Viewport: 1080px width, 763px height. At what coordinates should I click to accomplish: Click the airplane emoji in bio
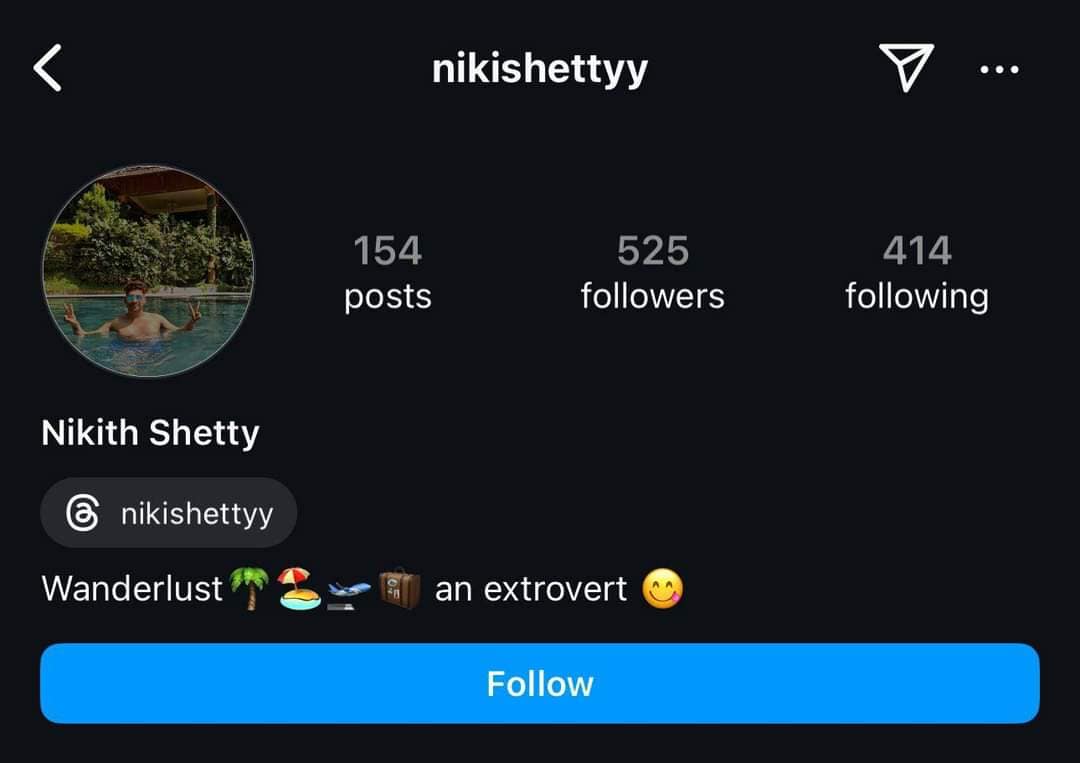[x=349, y=594]
